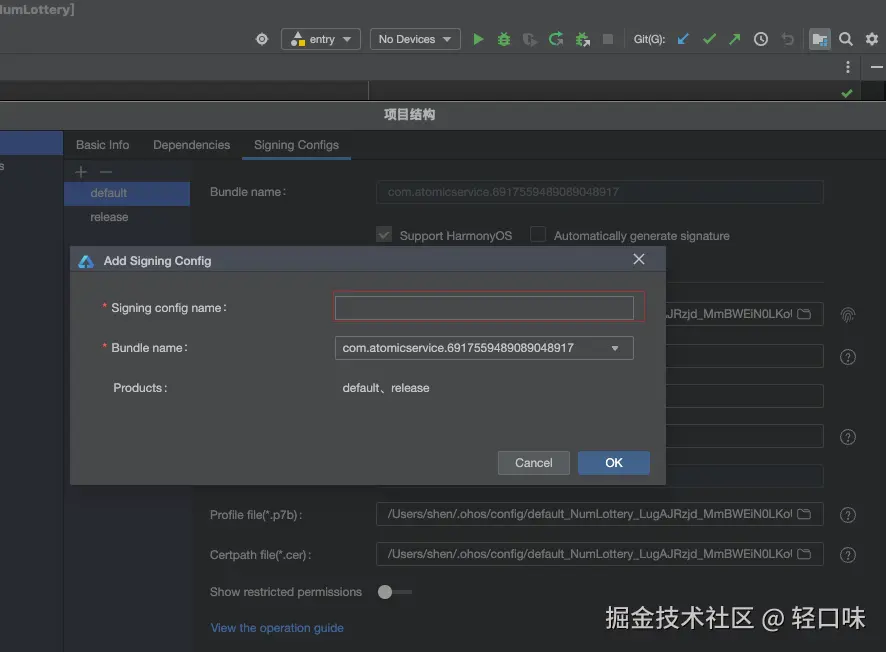This screenshot has height=652, width=886.
Task: Open the vertical three-dot options menu
Action: (848, 67)
